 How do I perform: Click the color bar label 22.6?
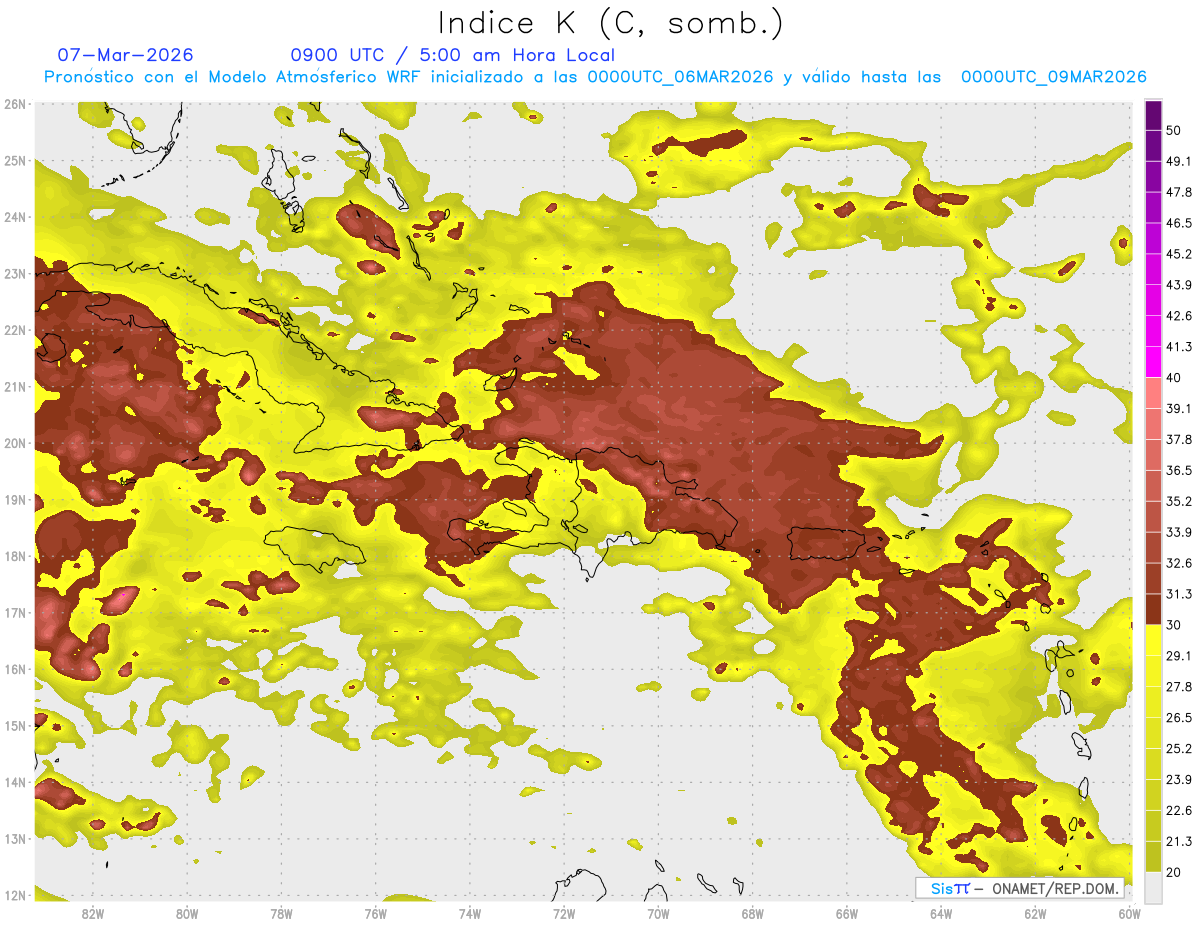pos(1179,811)
